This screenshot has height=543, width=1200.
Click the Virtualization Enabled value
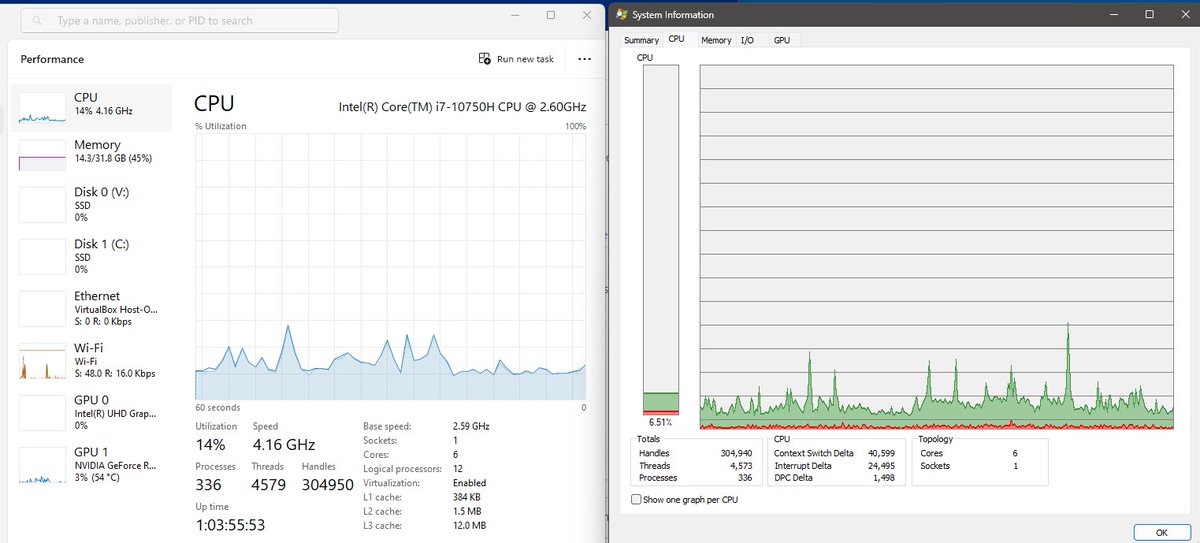pyautogui.click(x=470, y=482)
